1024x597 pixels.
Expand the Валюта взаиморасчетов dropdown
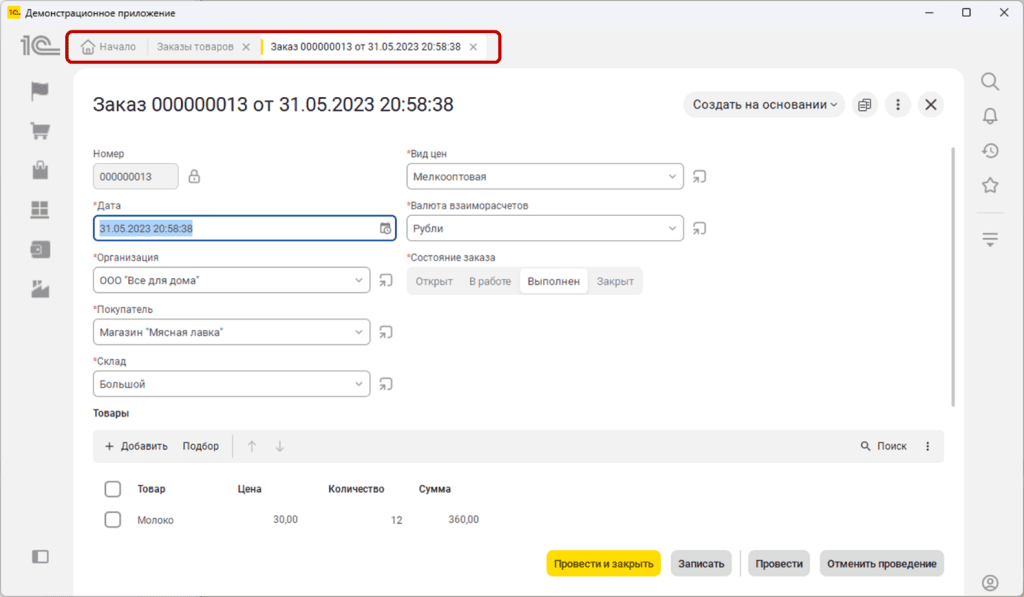click(672, 229)
